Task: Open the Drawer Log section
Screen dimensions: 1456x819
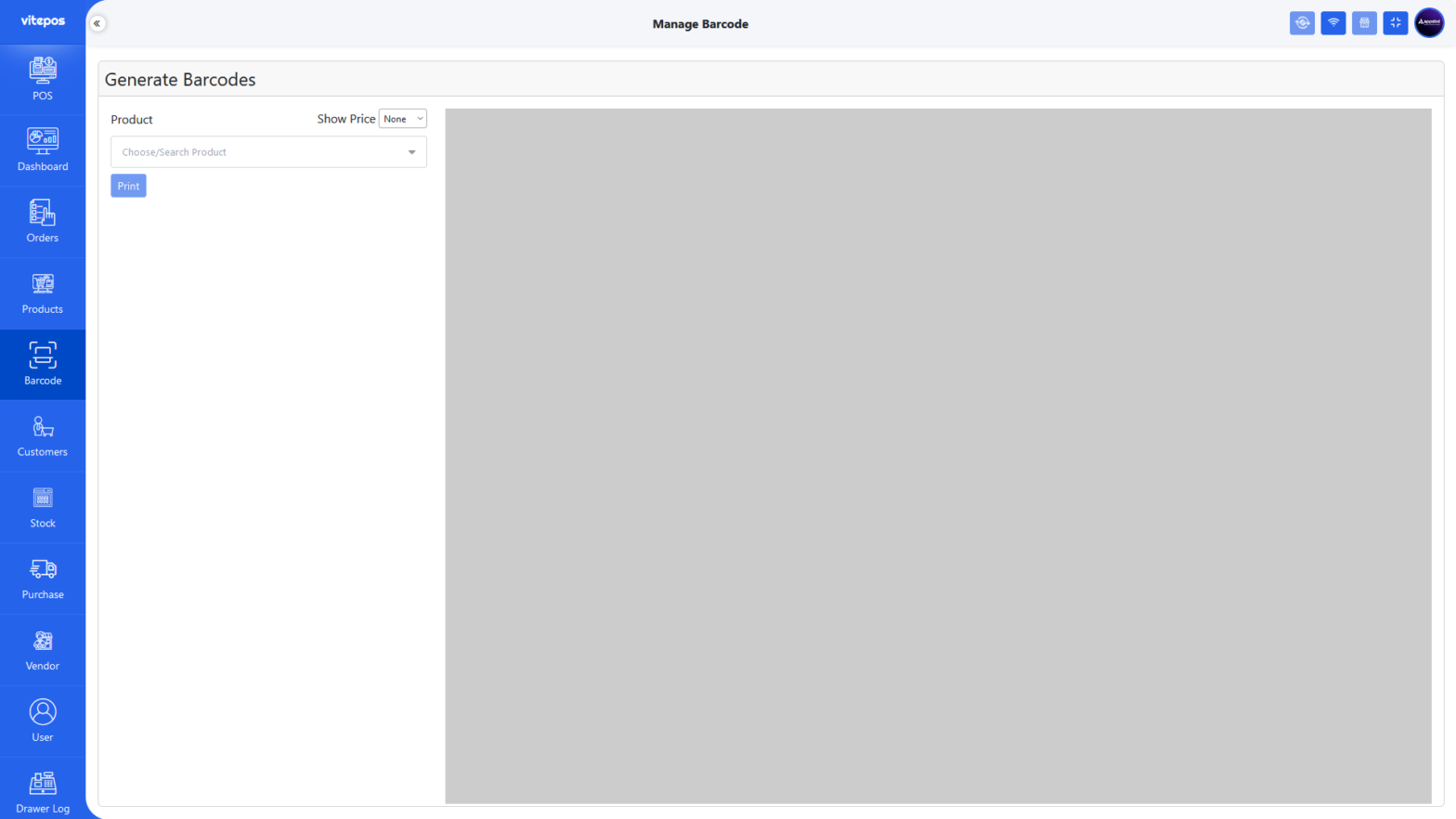Action: point(43,792)
